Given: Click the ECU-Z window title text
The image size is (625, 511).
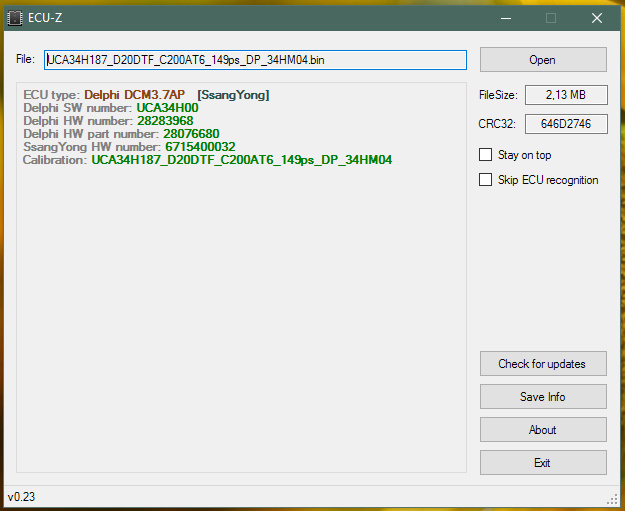Looking at the screenshot, I should (x=45, y=18).
